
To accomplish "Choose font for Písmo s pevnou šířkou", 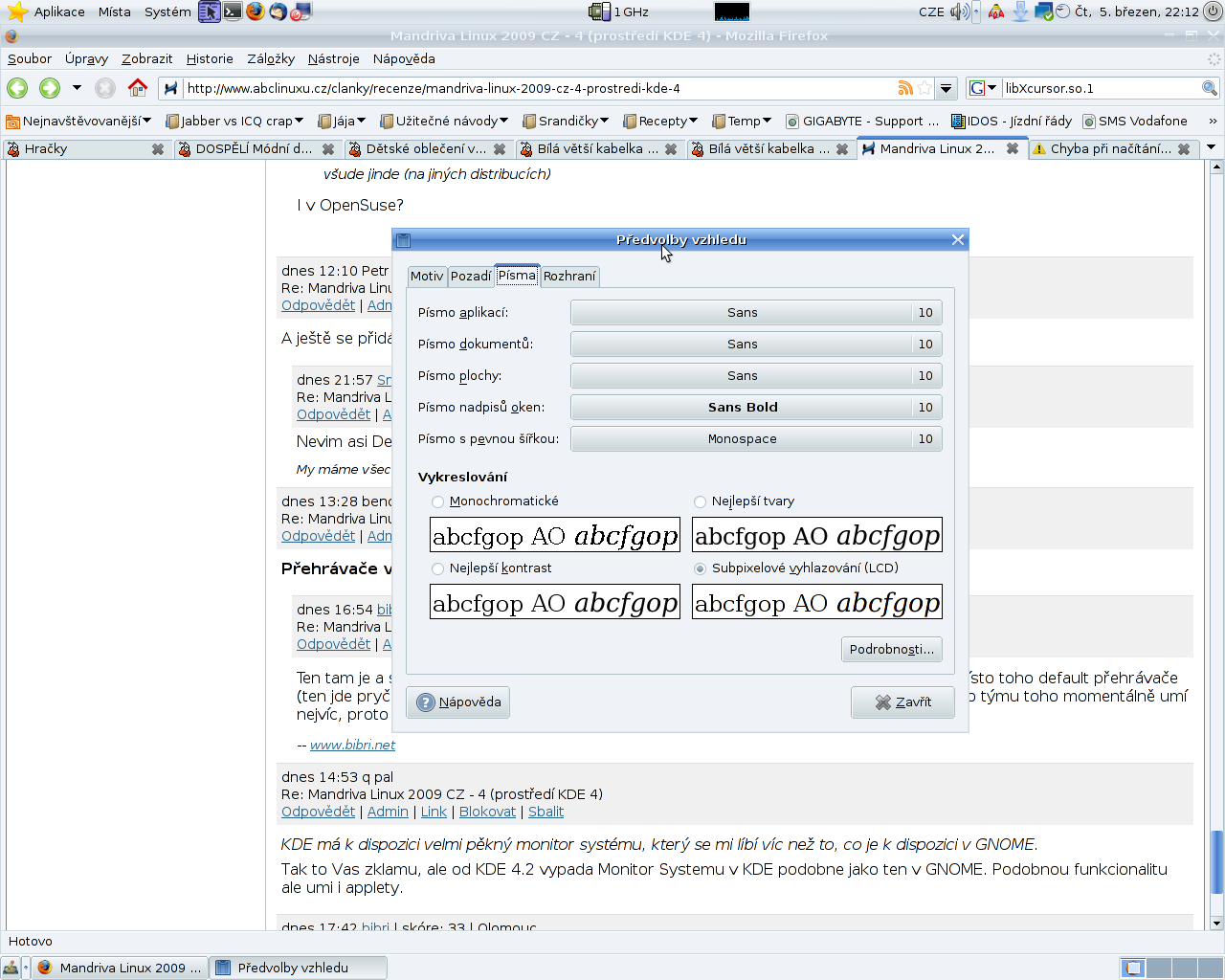I will point(756,439).
